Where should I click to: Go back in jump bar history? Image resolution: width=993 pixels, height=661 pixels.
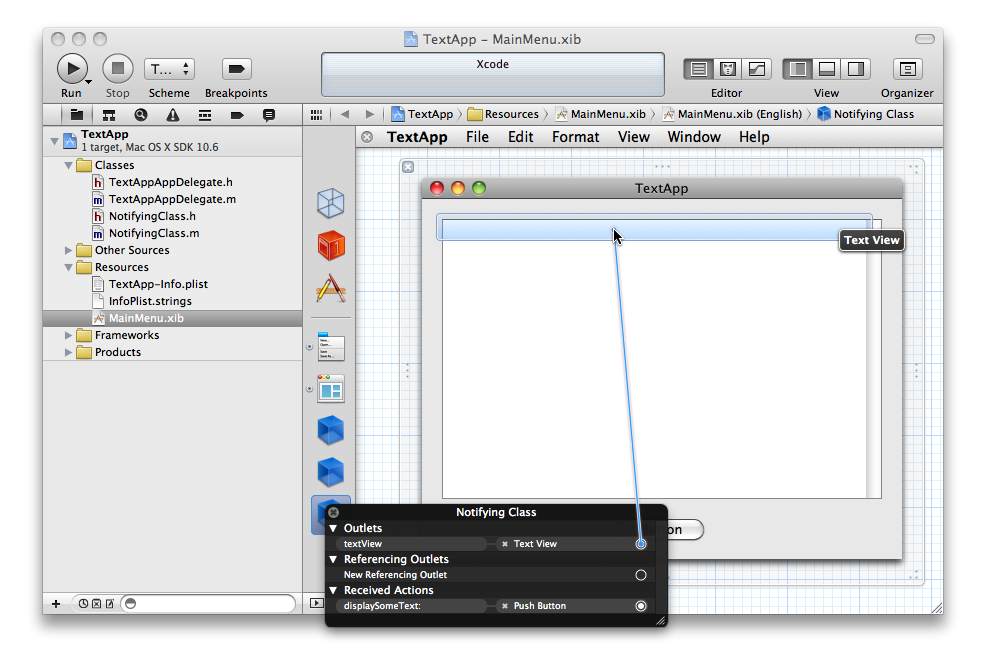pyautogui.click(x=345, y=115)
